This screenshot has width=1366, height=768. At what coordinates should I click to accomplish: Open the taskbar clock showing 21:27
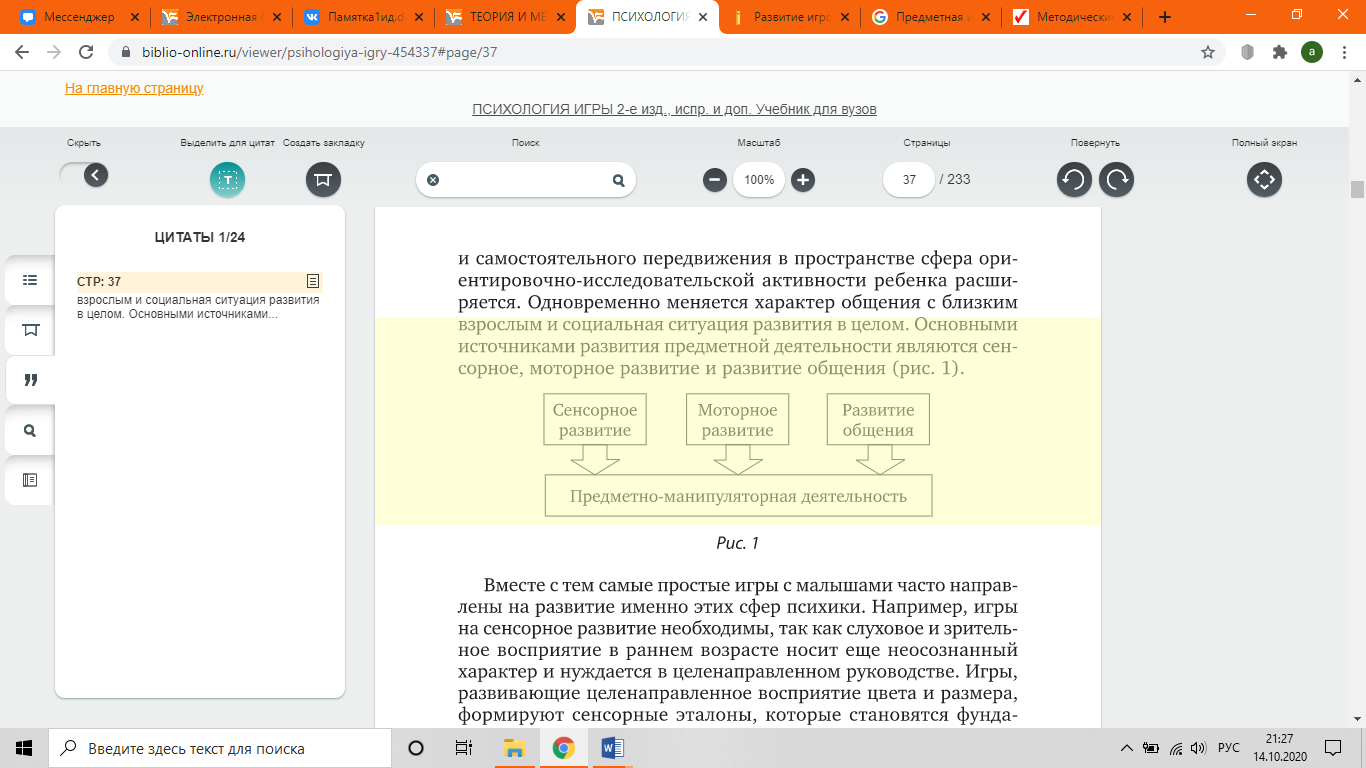1278,748
